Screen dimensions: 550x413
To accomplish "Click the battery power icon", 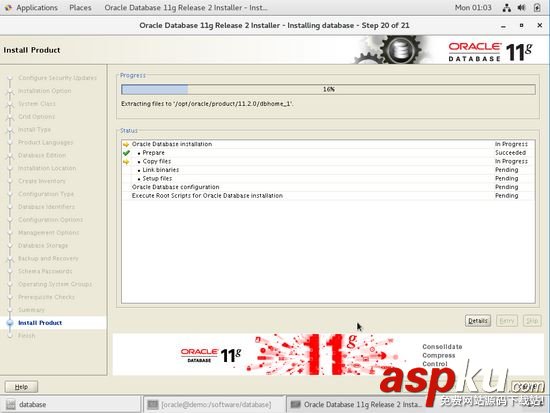I will point(537,8).
